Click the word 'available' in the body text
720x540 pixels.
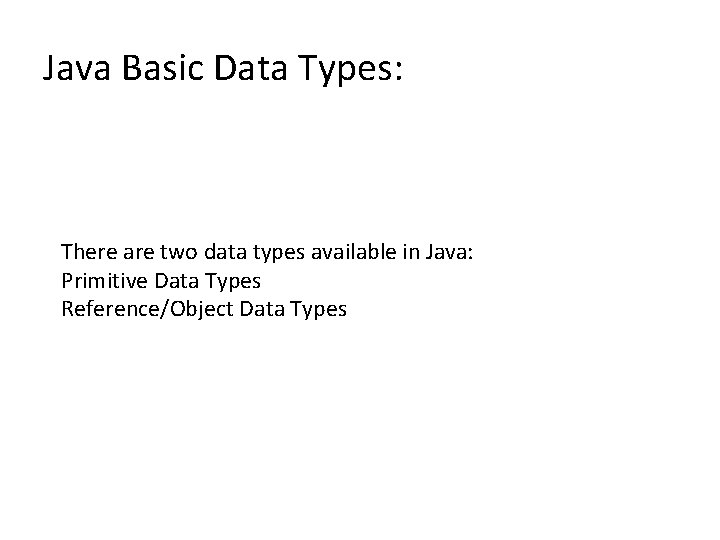pos(354,252)
